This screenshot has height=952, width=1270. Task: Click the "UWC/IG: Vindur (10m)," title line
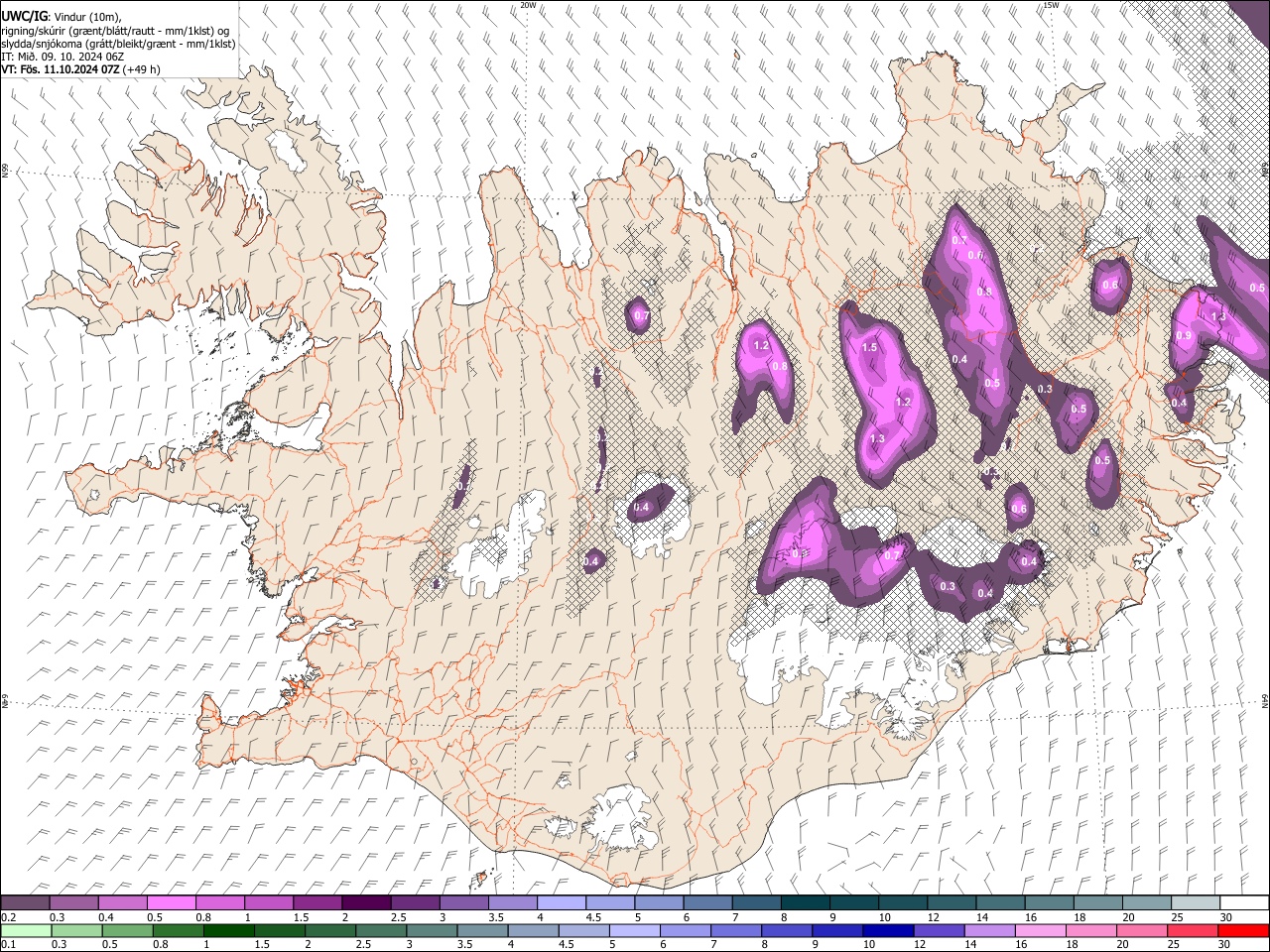(x=61, y=17)
